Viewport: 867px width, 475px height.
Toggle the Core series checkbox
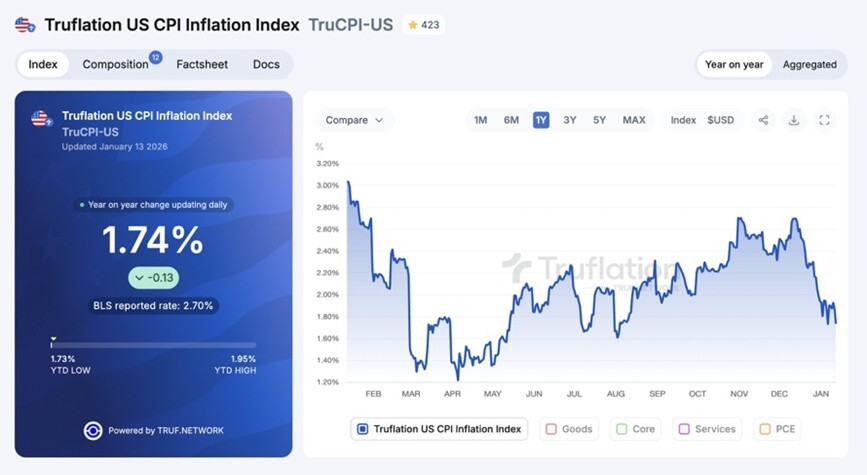(621, 429)
